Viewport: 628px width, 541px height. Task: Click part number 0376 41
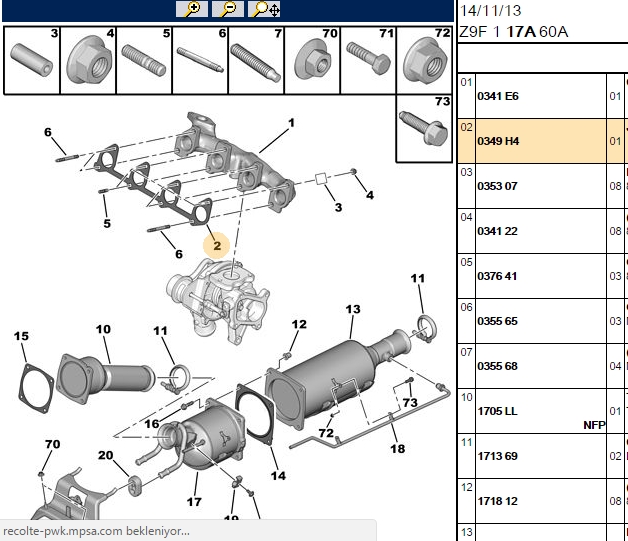click(497, 276)
